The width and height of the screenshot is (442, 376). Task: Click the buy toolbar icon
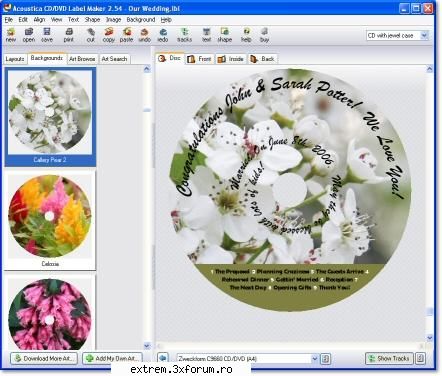tap(264, 35)
